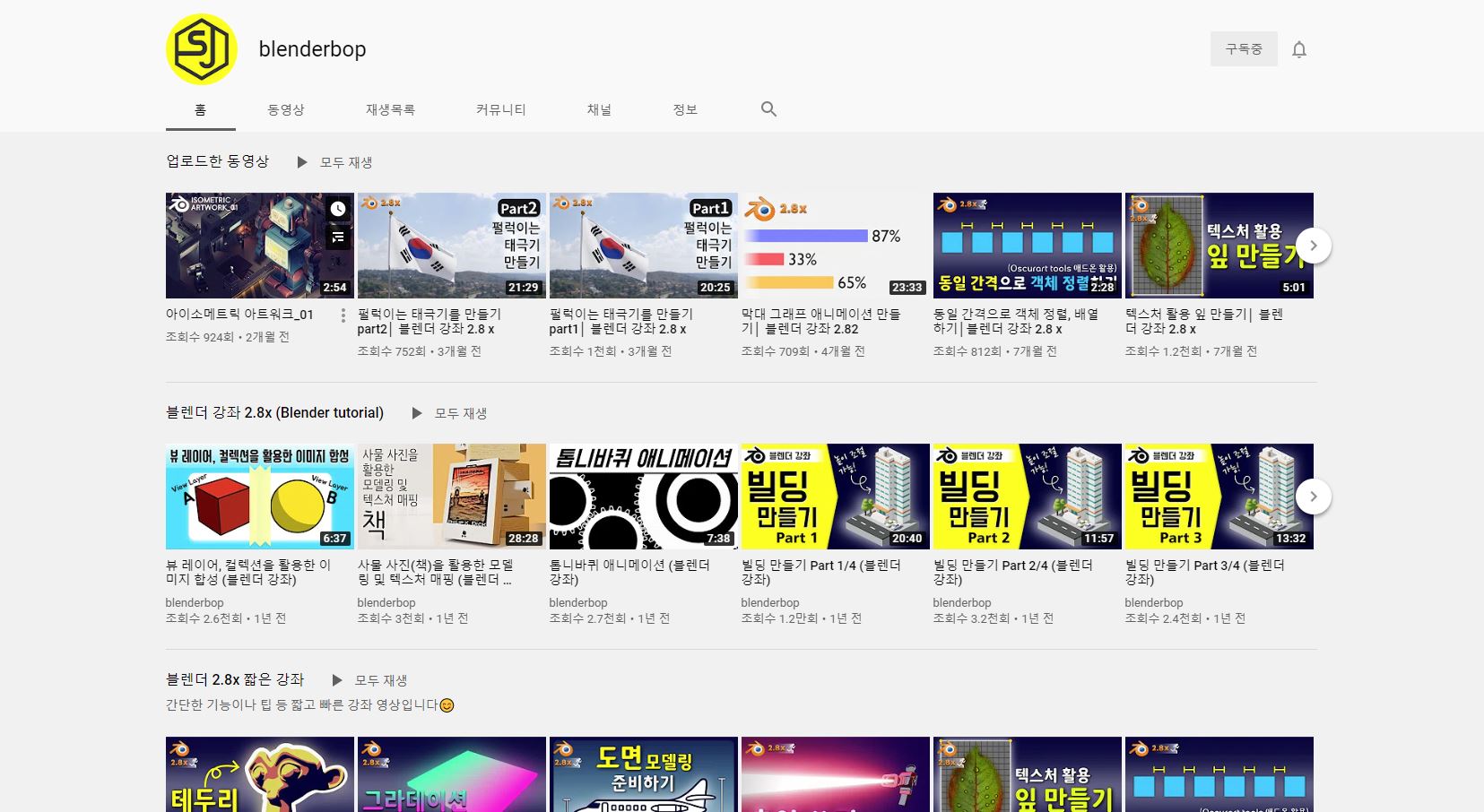Open the channel search magnifier icon

coord(768,109)
